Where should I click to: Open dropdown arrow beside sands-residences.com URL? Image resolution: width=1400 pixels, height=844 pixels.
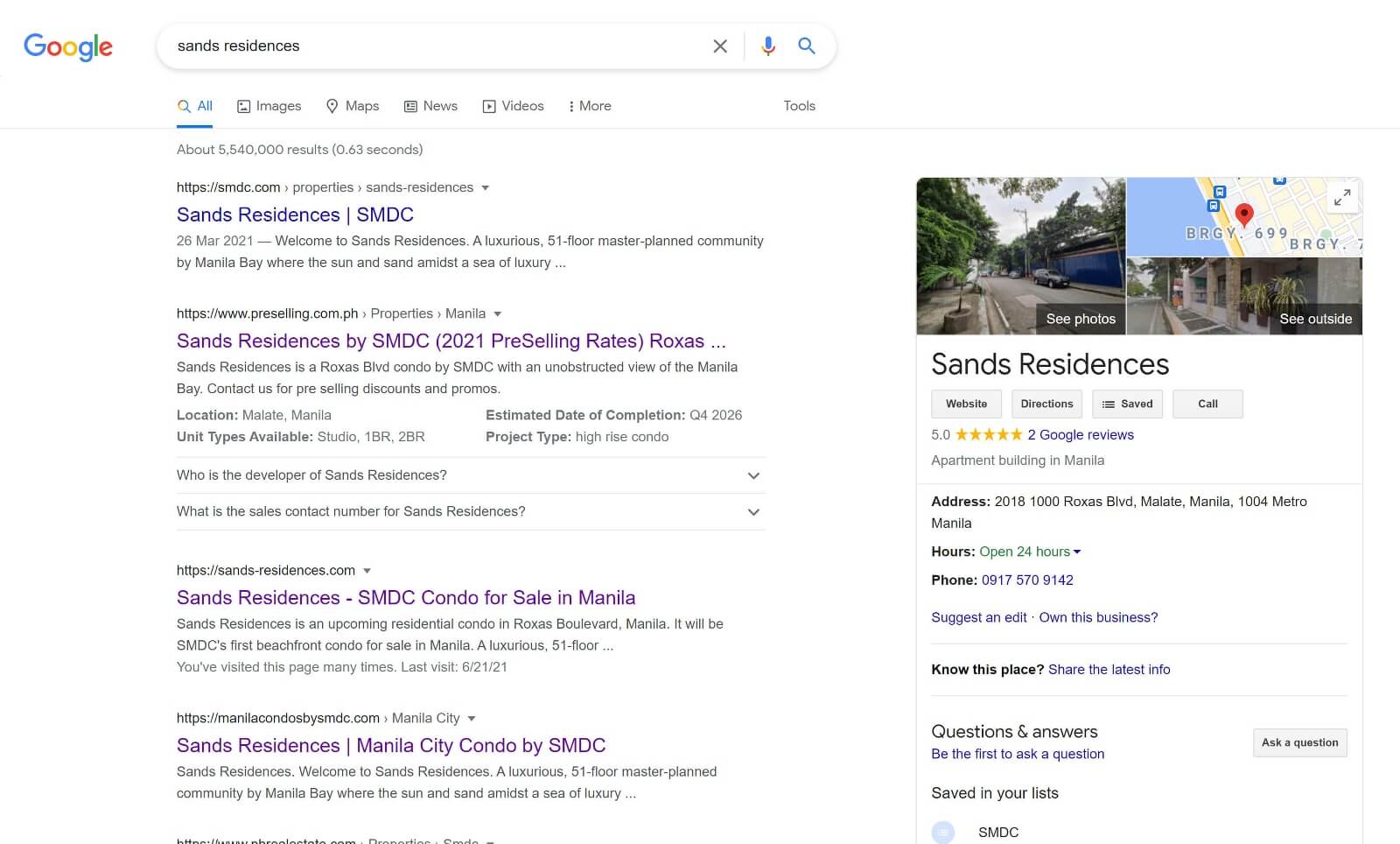[367, 571]
